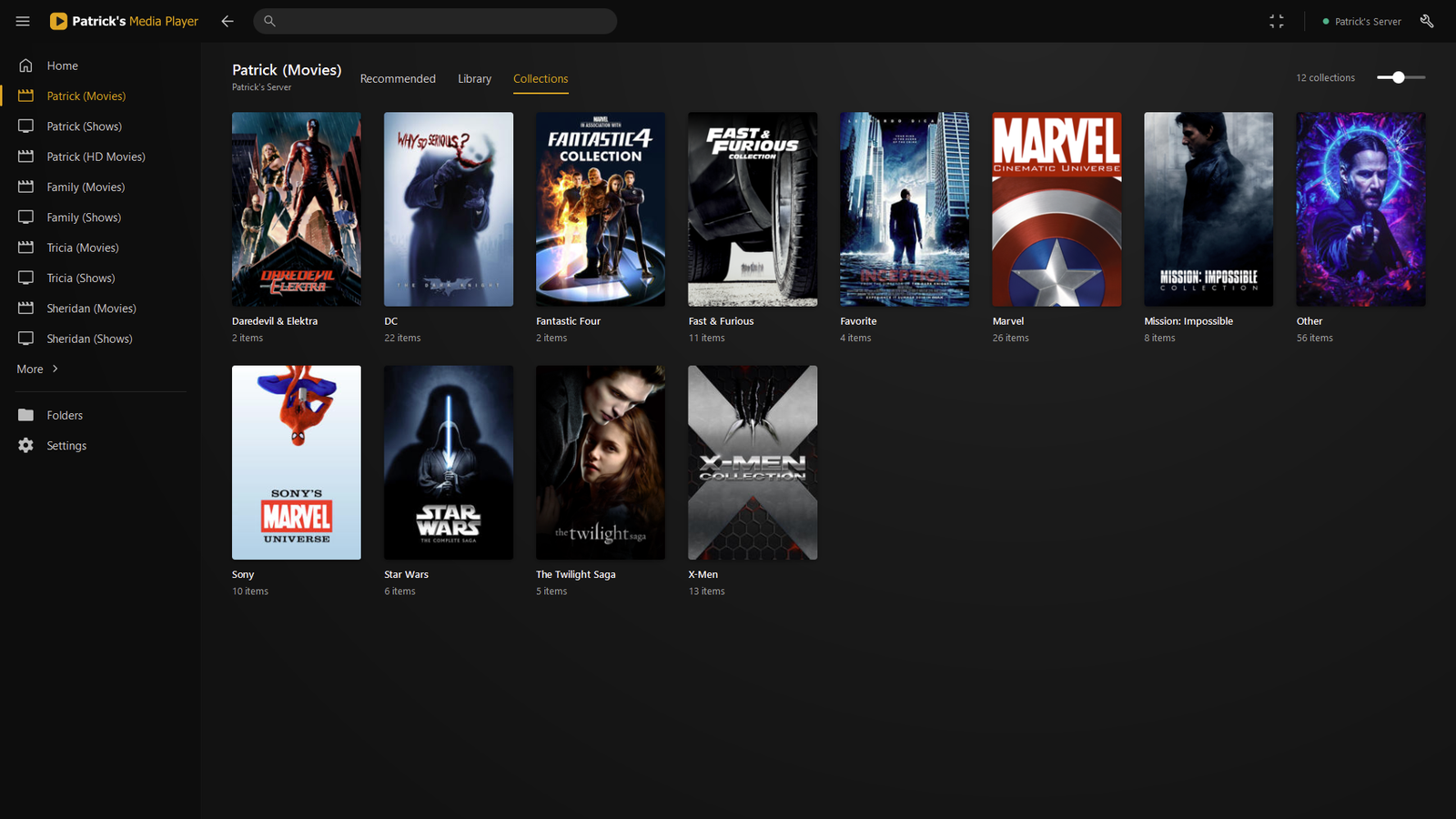This screenshot has height=819, width=1456.
Task: Switch to the Library tab
Action: (x=474, y=79)
